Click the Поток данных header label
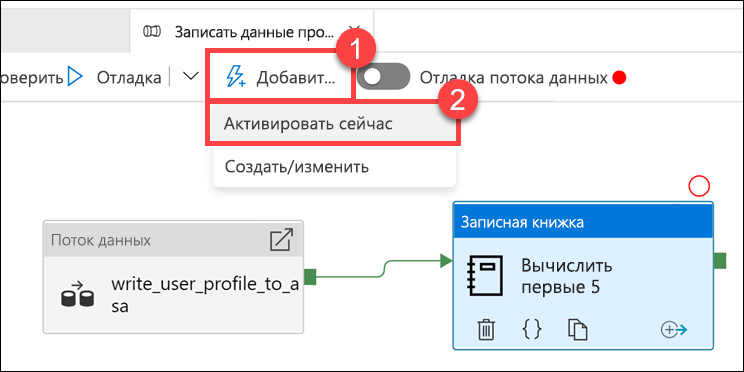Image resolution: width=744 pixels, height=372 pixels. coord(101,241)
